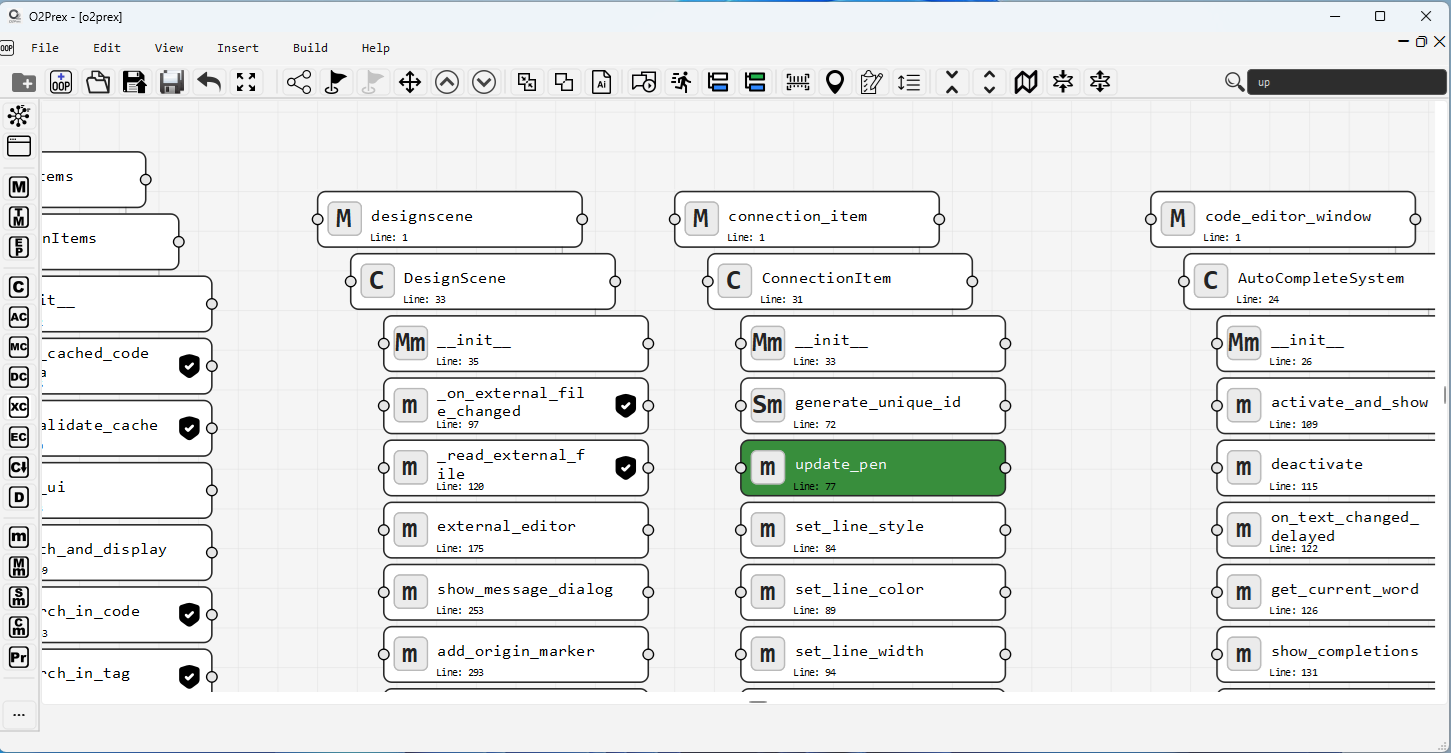The height and width of the screenshot is (753, 1451).
Task: Click the shield check on _read_external_file
Action: click(625, 467)
